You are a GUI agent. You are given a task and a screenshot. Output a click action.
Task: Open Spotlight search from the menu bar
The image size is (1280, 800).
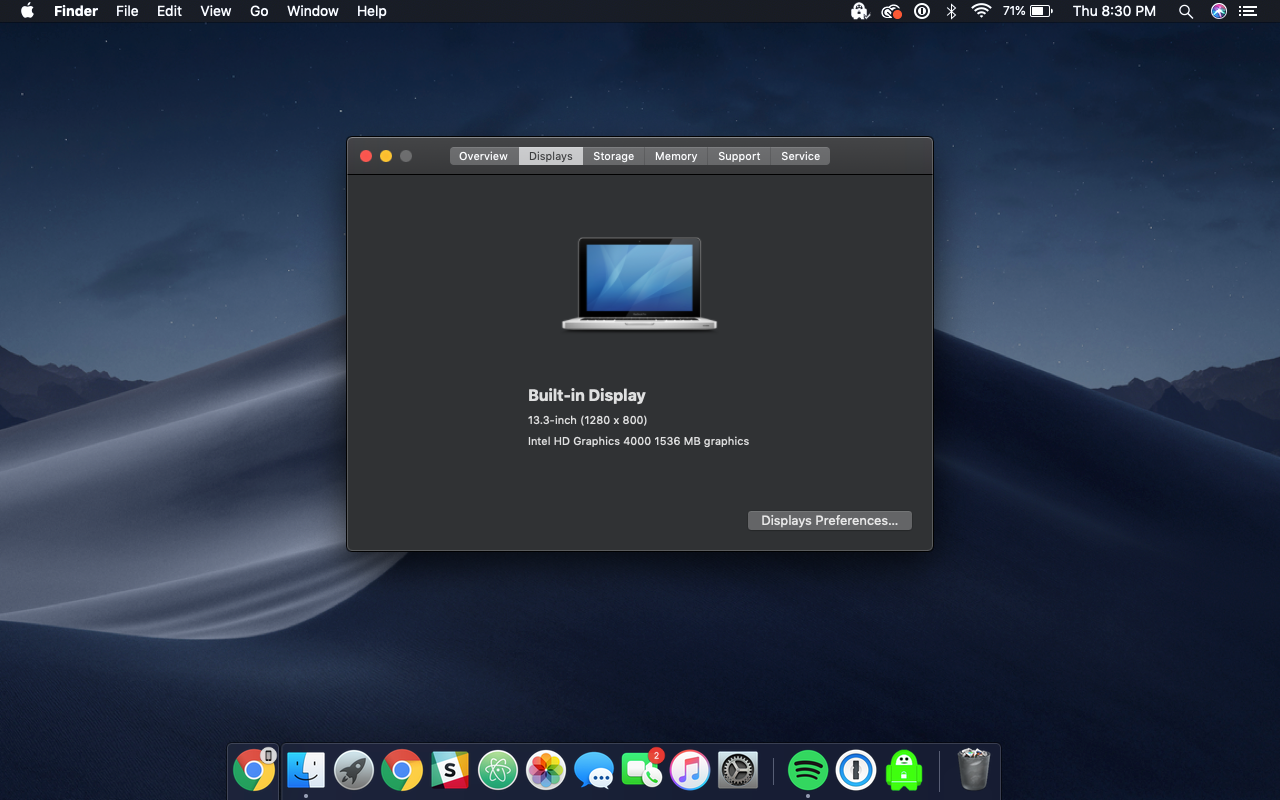(x=1186, y=11)
